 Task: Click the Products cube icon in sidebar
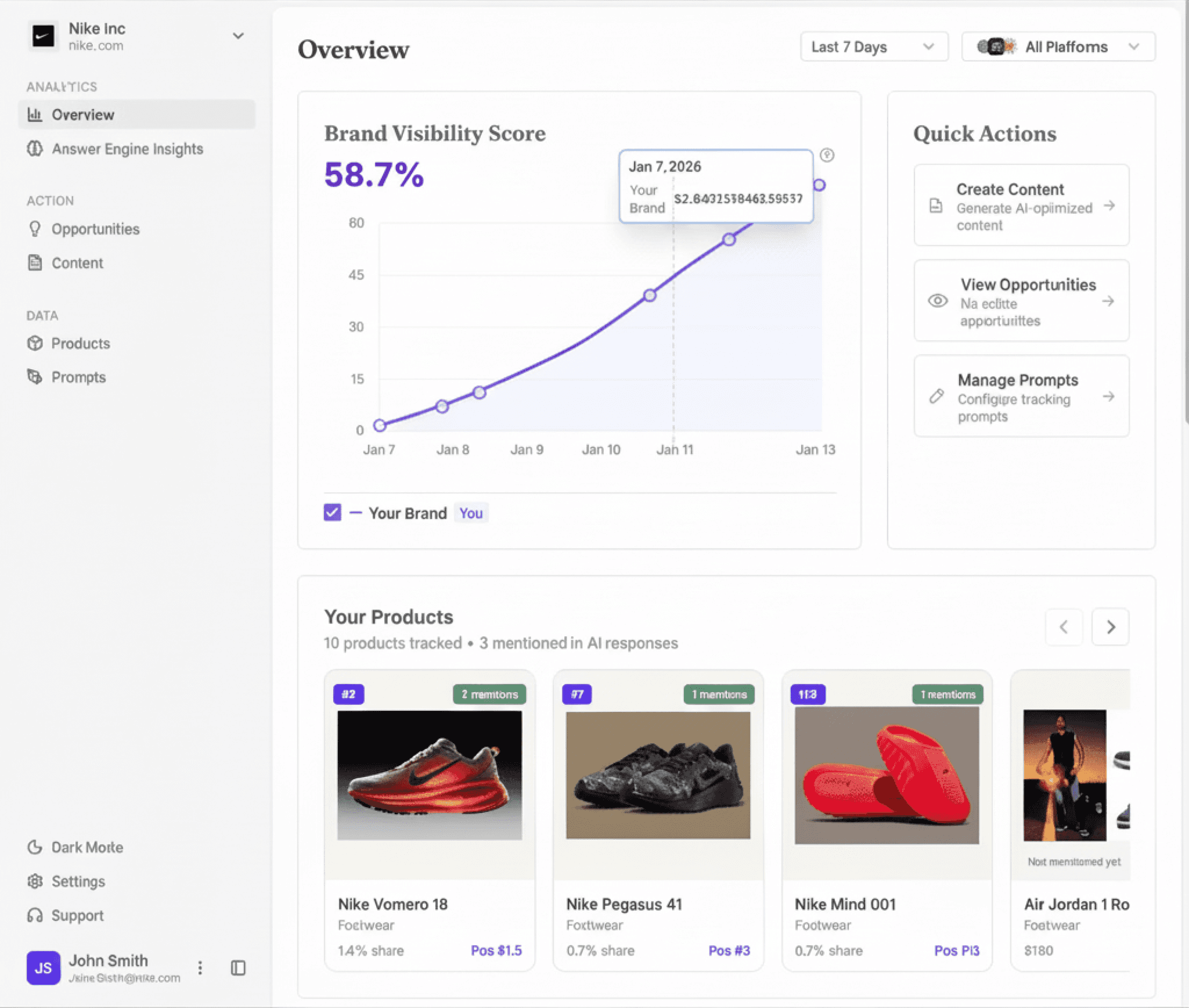(35, 343)
